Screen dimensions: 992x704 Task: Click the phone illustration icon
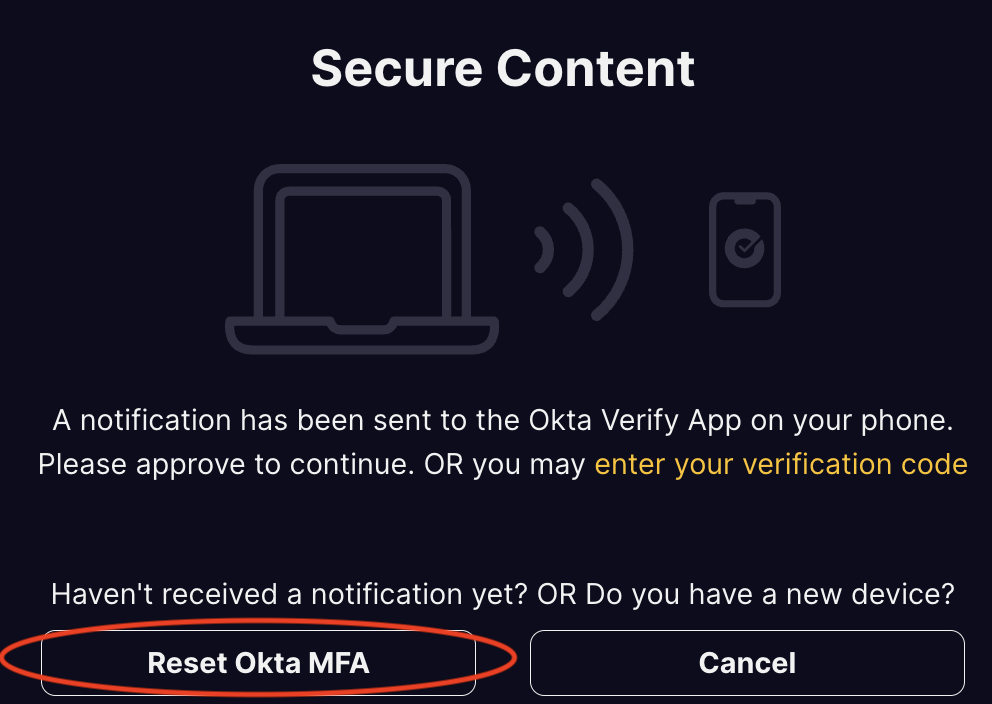(744, 250)
